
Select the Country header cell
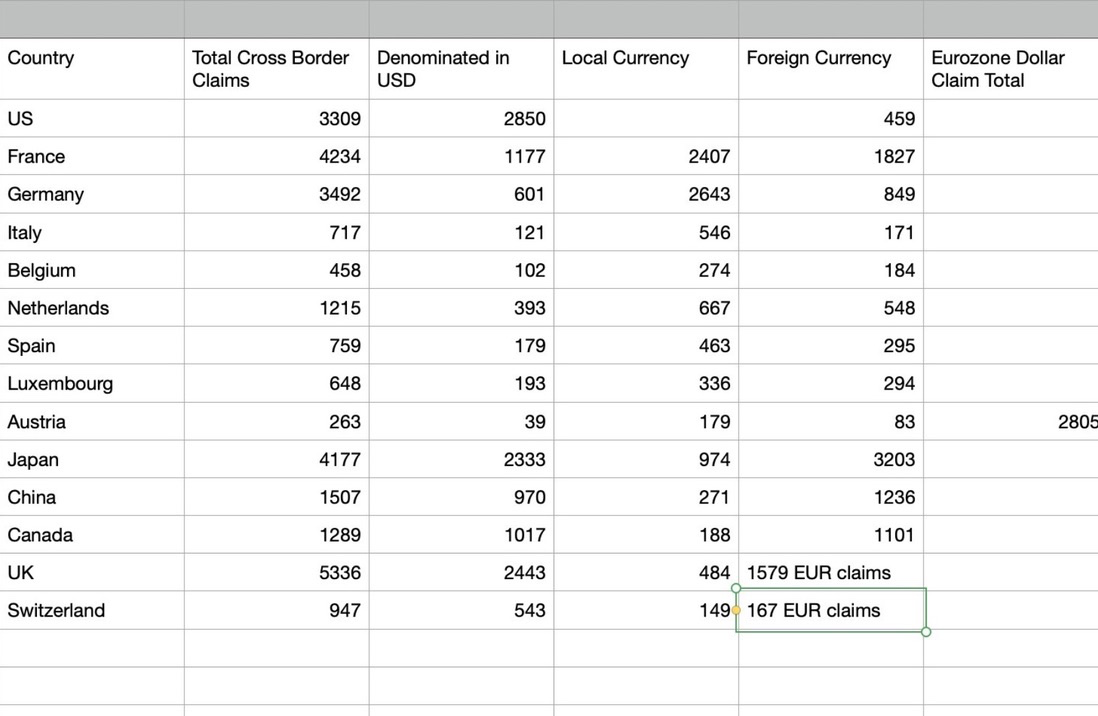click(x=92, y=69)
